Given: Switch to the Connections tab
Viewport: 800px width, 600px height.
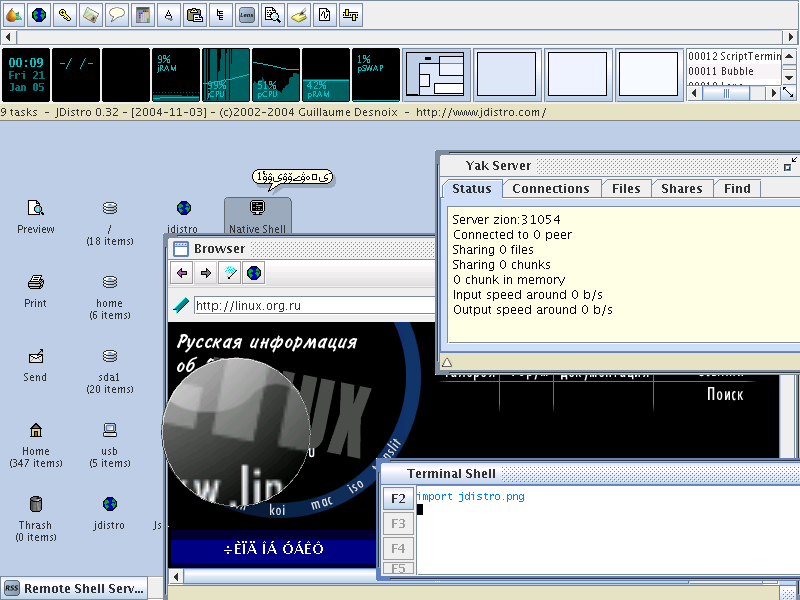Looking at the screenshot, I should (551, 188).
